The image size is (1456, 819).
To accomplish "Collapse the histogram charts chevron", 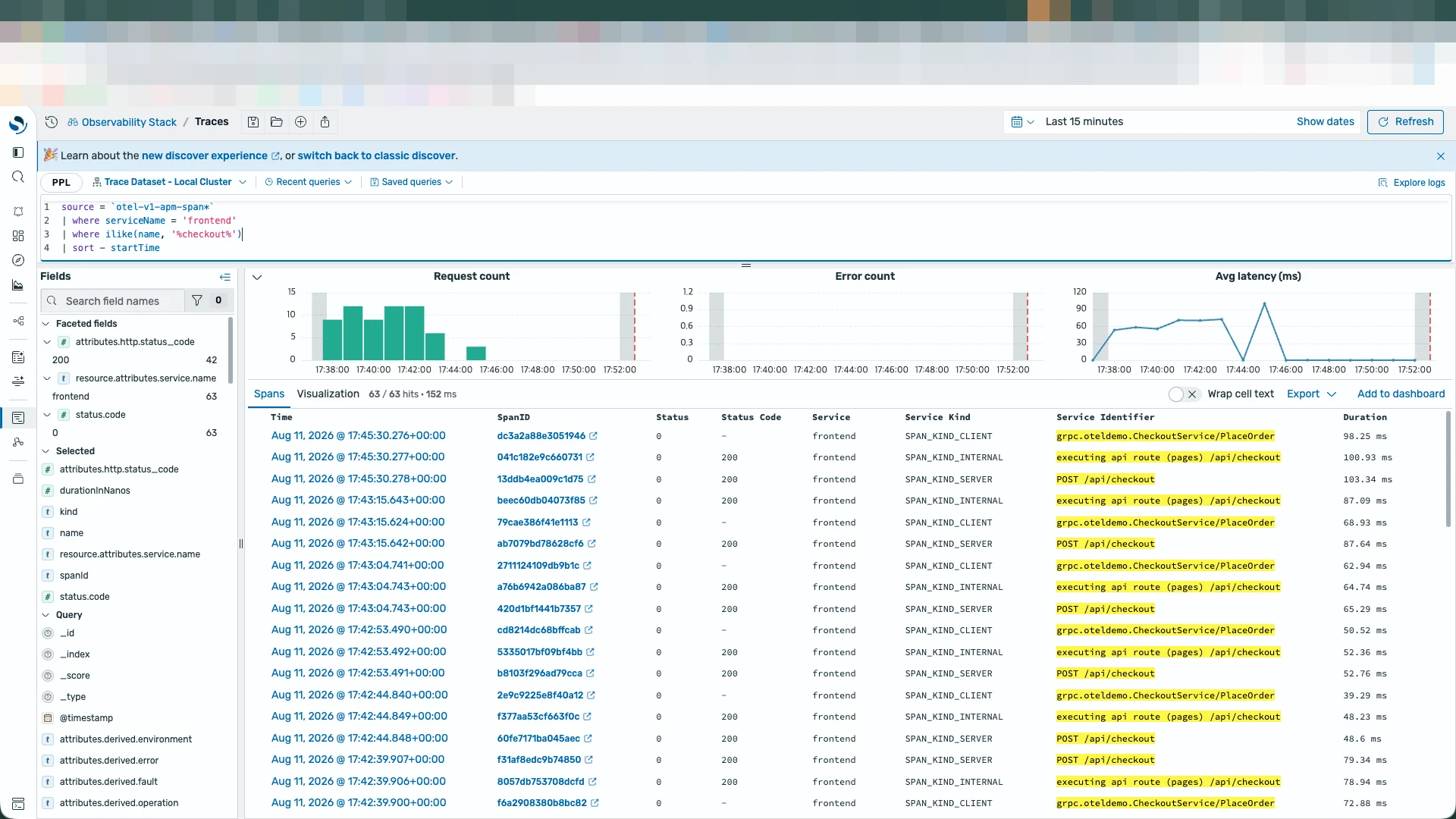I will [257, 277].
